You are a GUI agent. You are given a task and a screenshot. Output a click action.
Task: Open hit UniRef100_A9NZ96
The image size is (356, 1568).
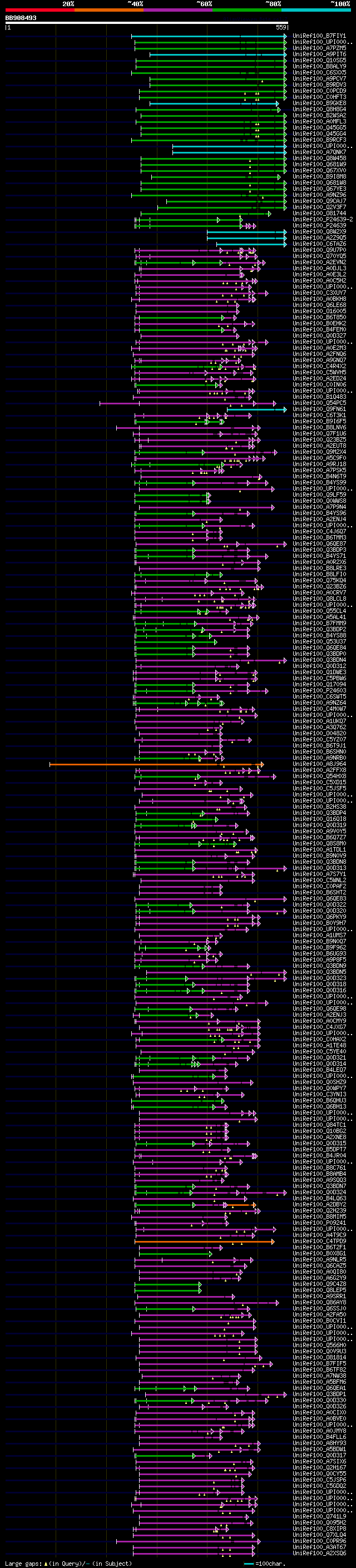tap(319, 195)
